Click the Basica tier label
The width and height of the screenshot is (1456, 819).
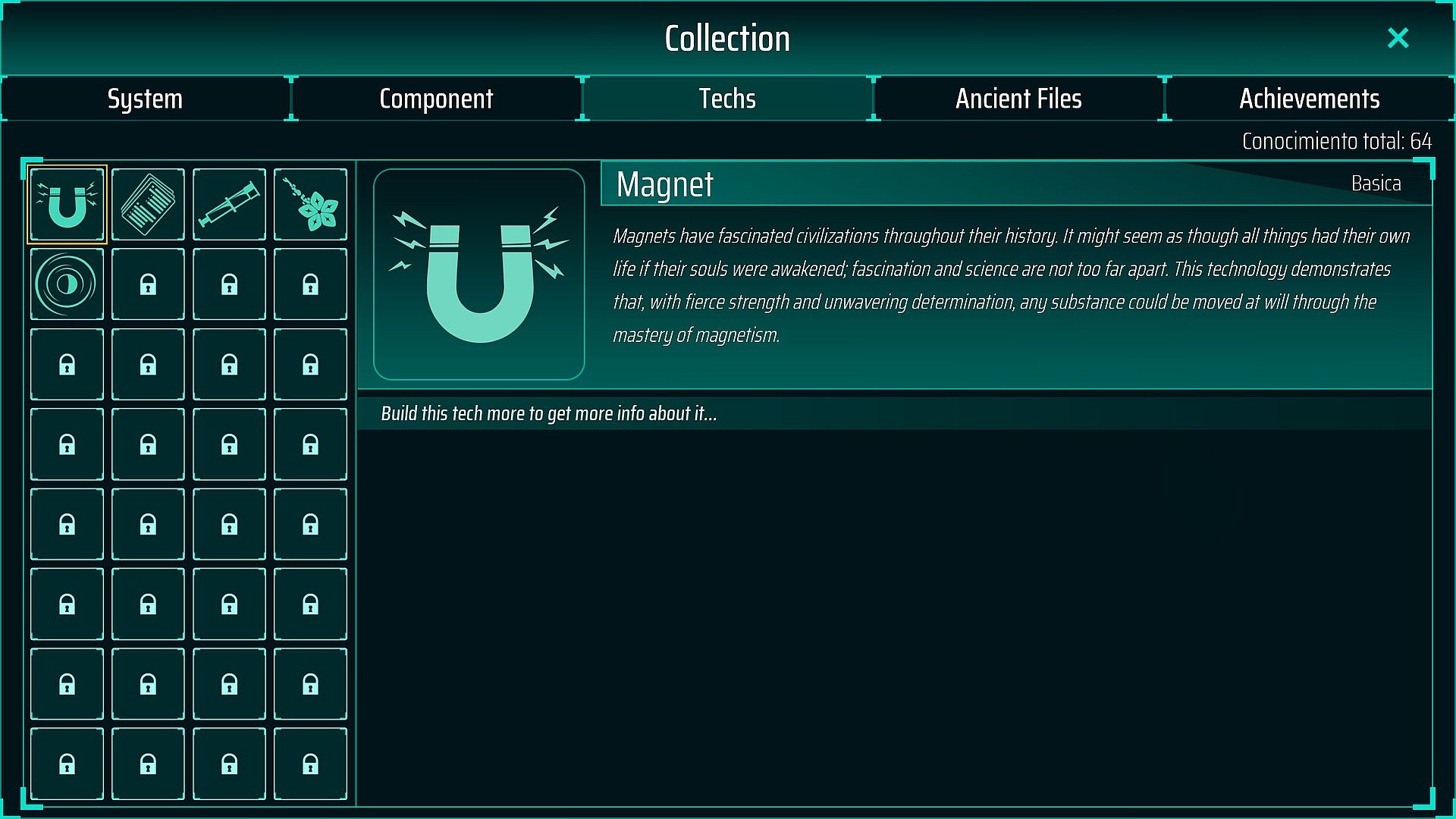click(x=1376, y=184)
